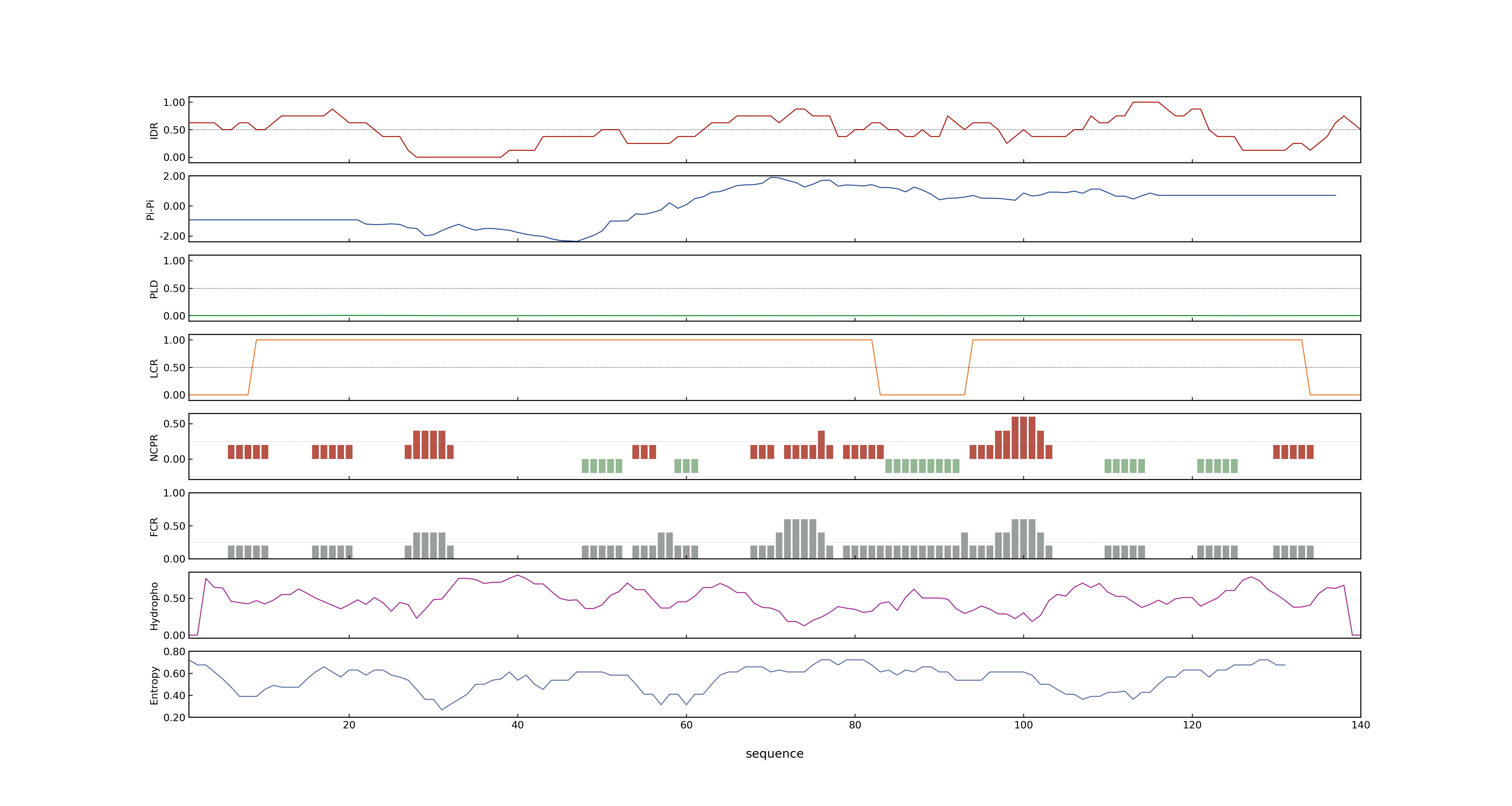Click the NCPR y-axis label
The image size is (1512, 806).
[154, 448]
